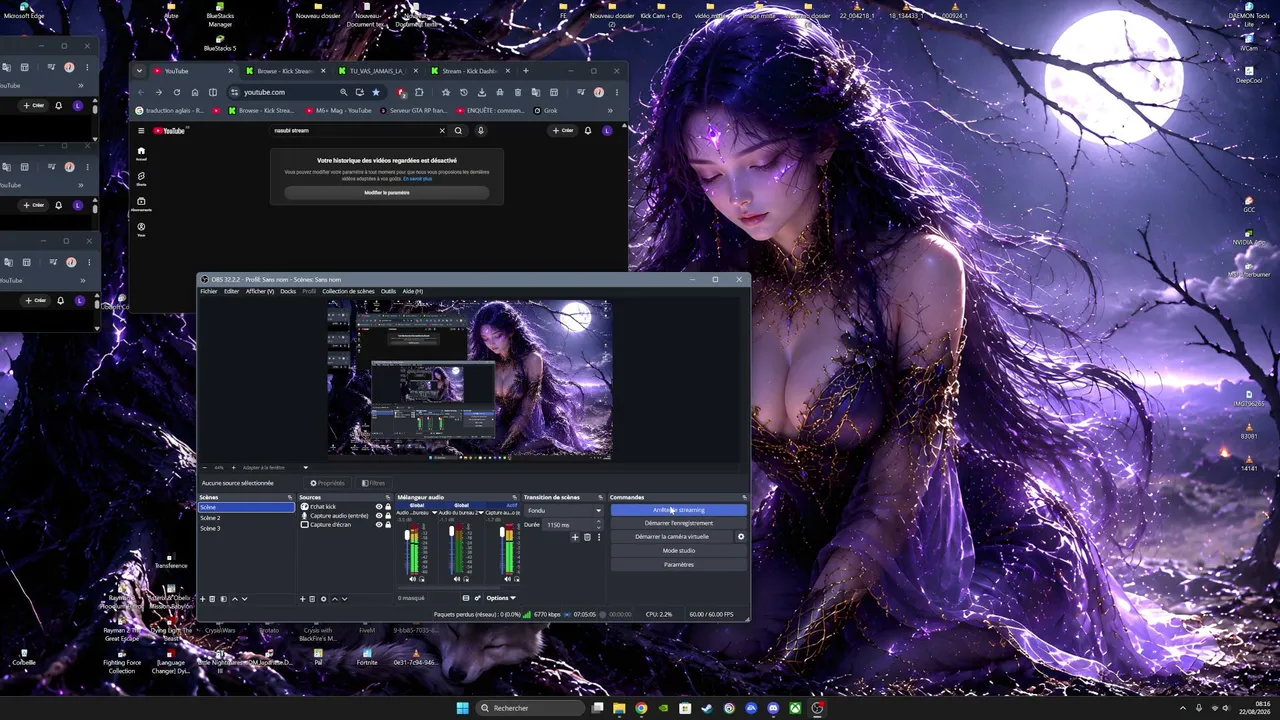
Task: Open Chrome history clock icon in toolbar
Action: pyautogui.click(x=463, y=92)
